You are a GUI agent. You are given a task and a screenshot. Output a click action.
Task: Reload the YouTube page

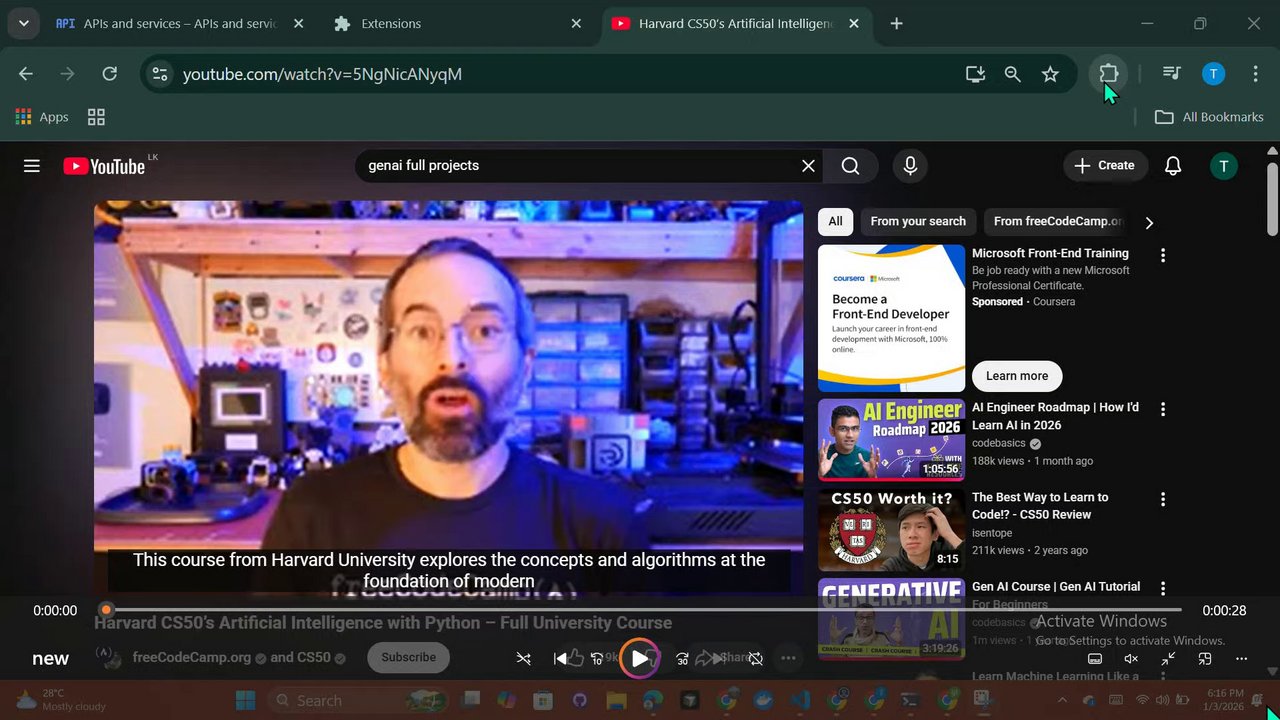click(110, 73)
